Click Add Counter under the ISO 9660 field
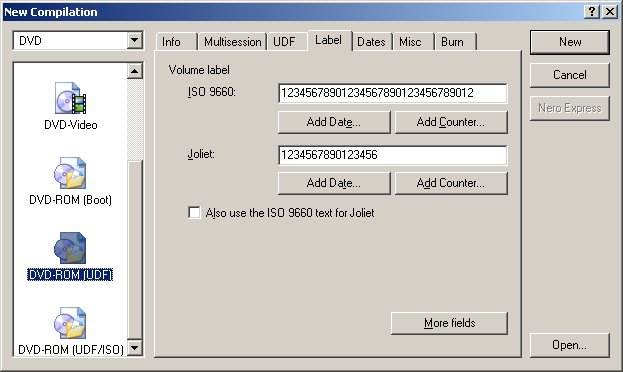This screenshot has width=623, height=372. tap(451, 122)
